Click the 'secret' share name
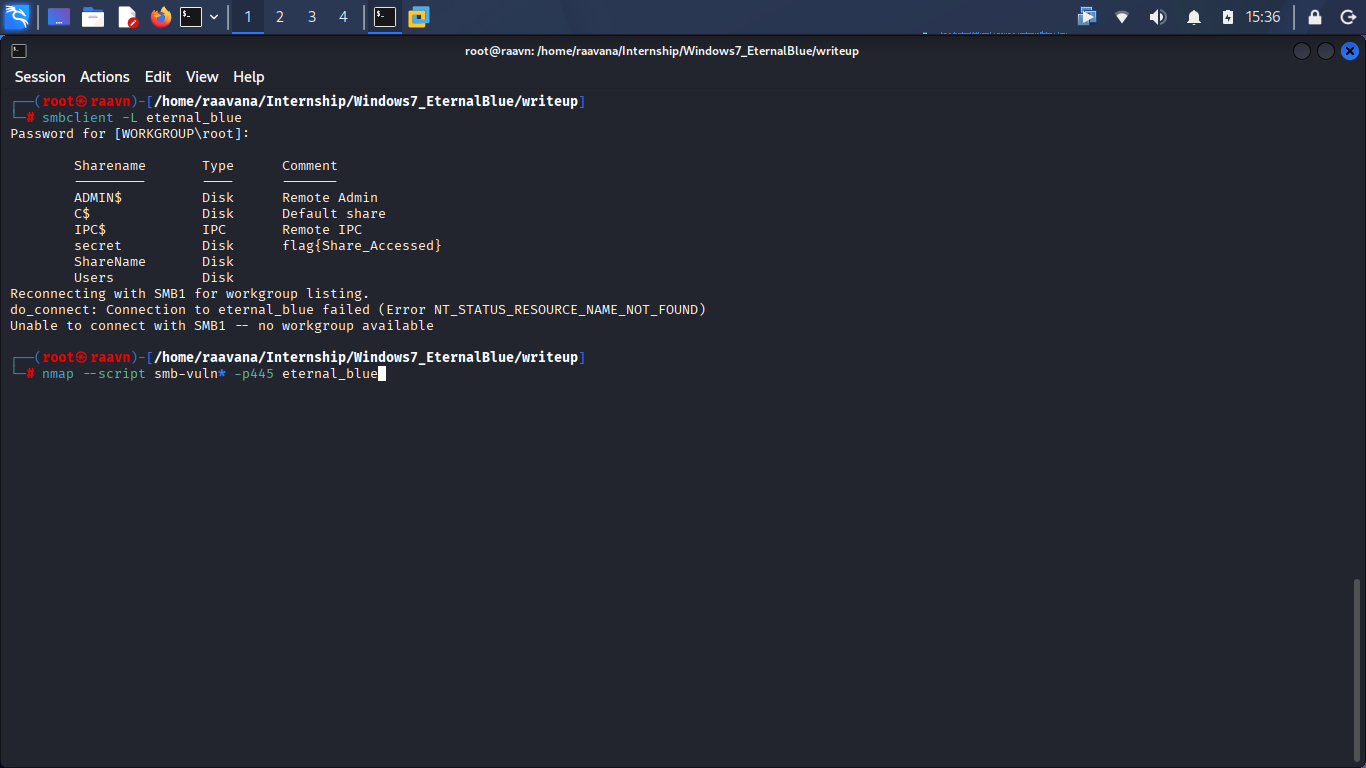This screenshot has height=768, width=1366. tap(98, 246)
